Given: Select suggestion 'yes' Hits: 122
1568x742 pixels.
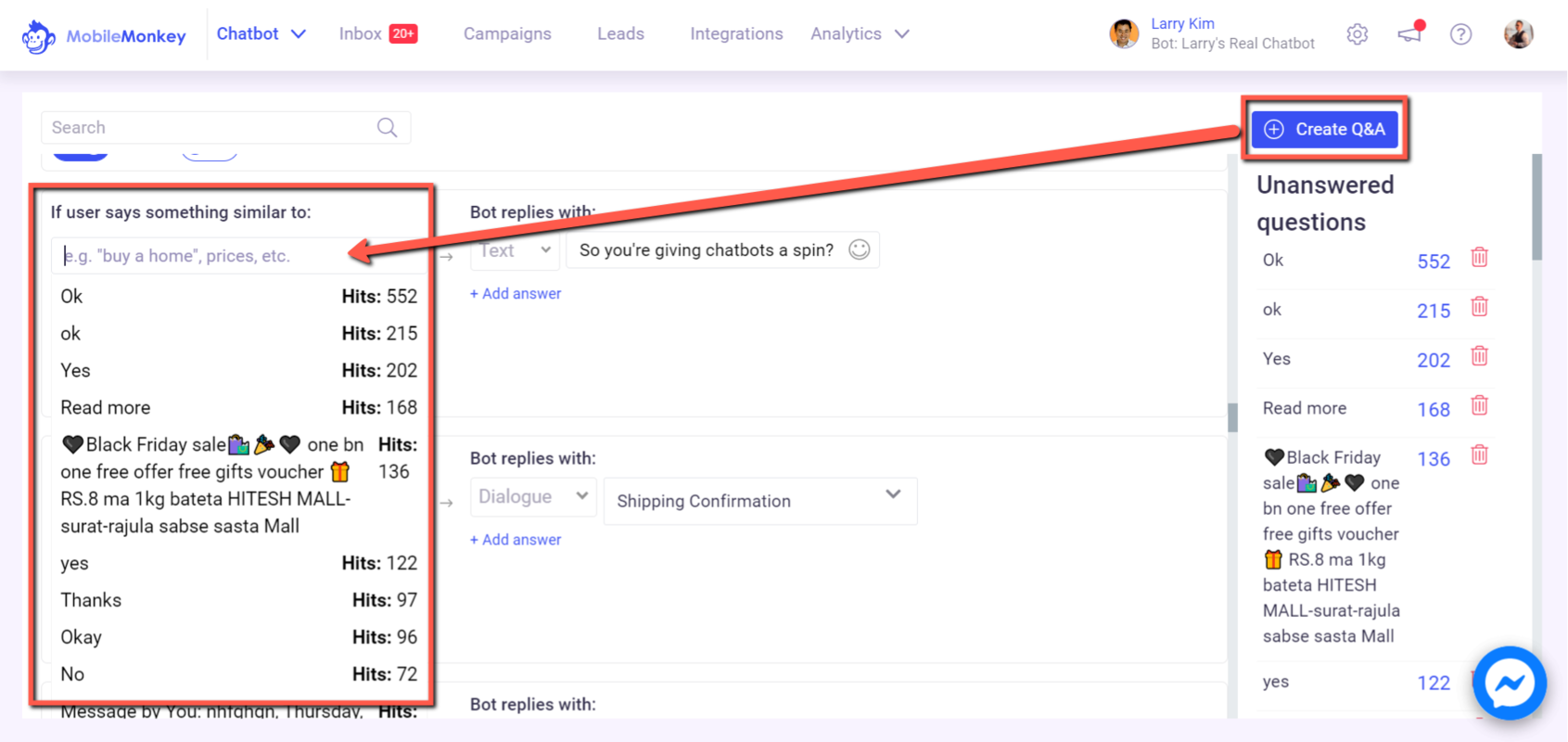Looking at the screenshot, I should coord(238,564).
